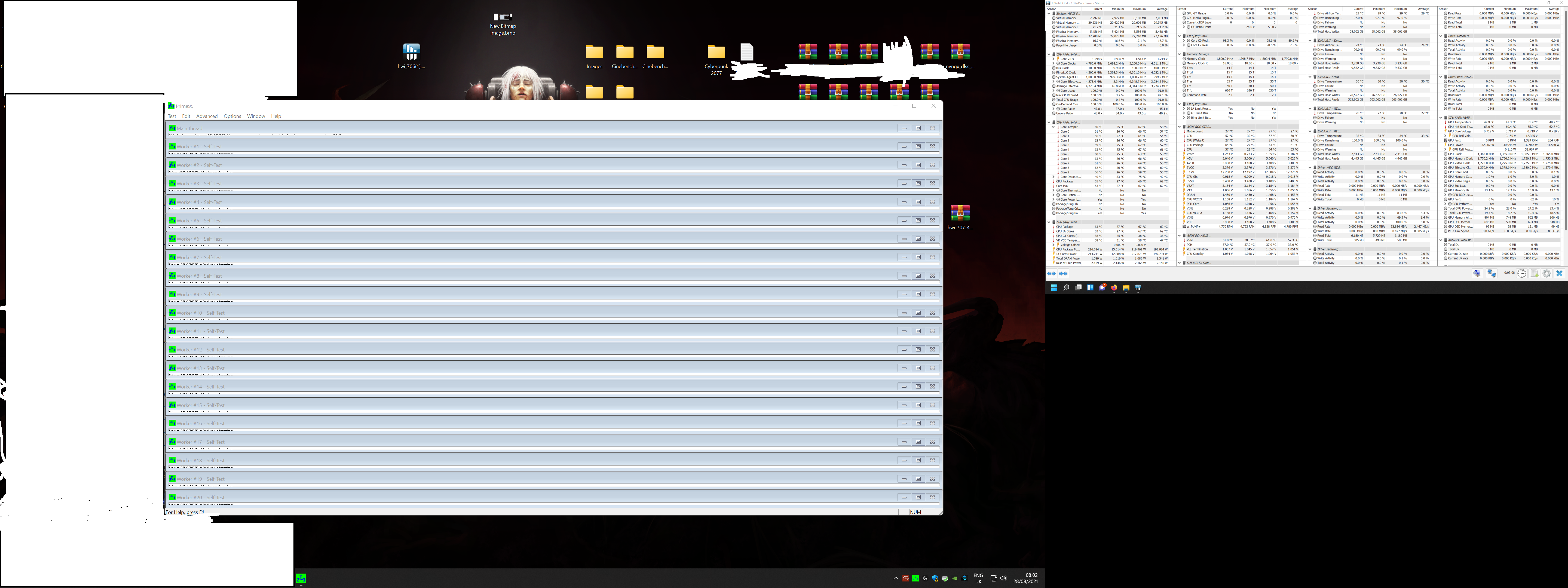Select Total DRAM Power sensor row
The width and height of the screenshot is (1568, 588).
click(x=1111, y=258)
